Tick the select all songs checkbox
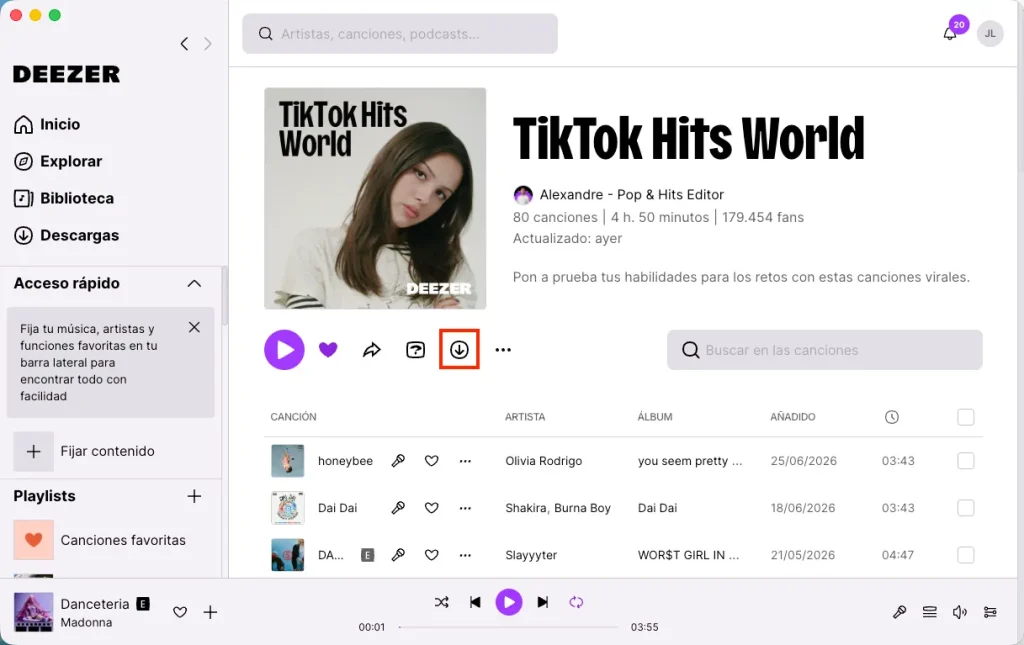Viewport: 1024px width, 645px height. [965, 417]
